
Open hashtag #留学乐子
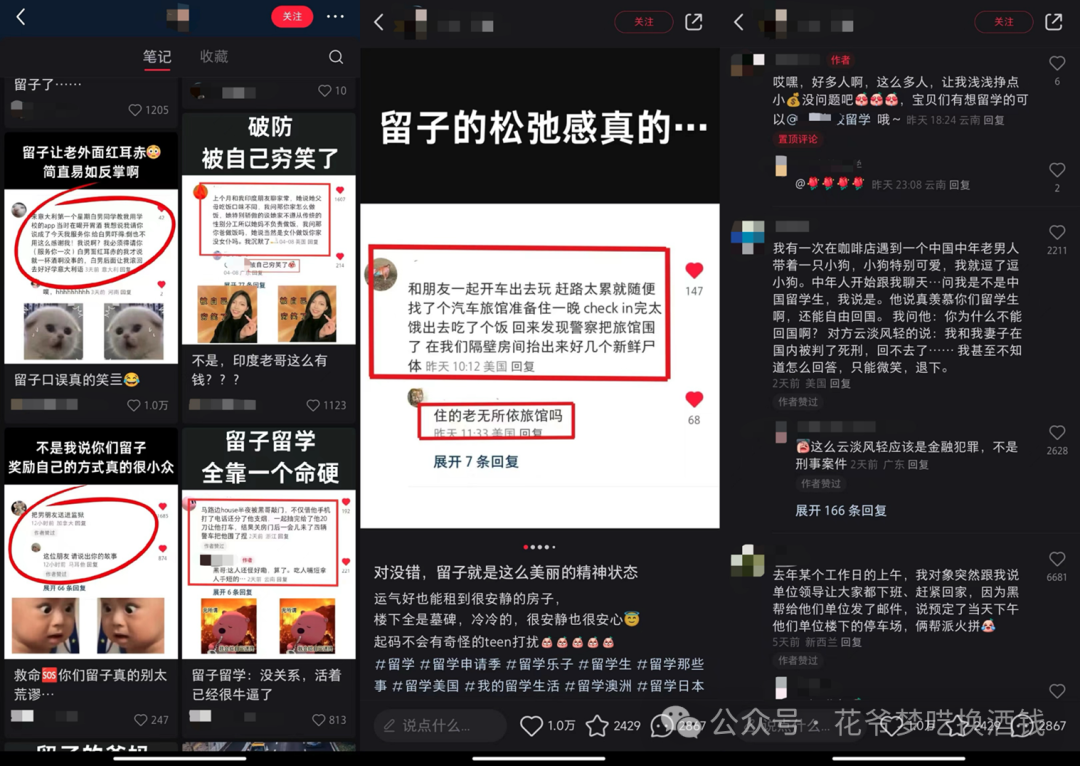click(x=539, y=664)
